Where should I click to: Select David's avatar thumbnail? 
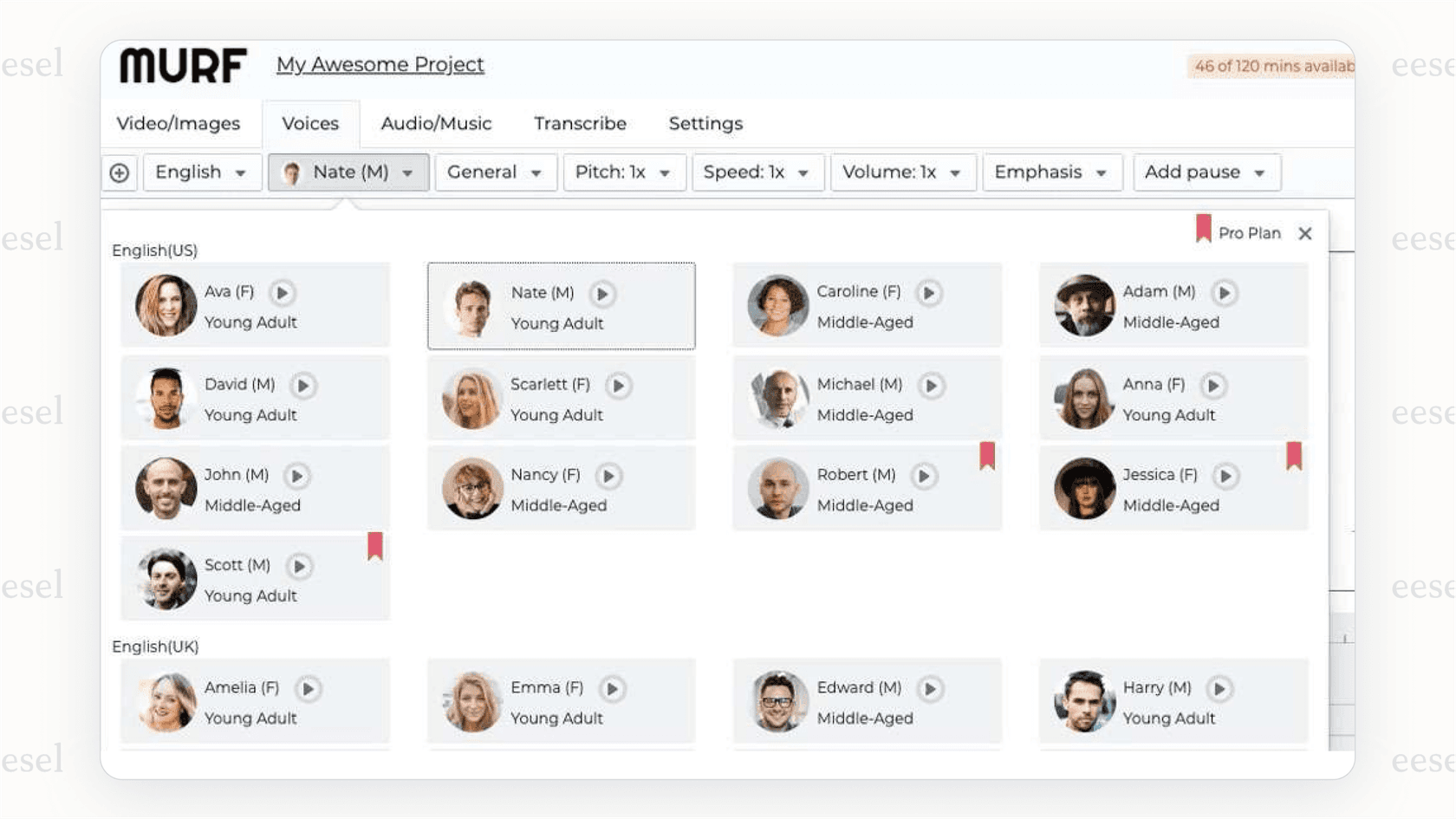(x=166, y=398)
